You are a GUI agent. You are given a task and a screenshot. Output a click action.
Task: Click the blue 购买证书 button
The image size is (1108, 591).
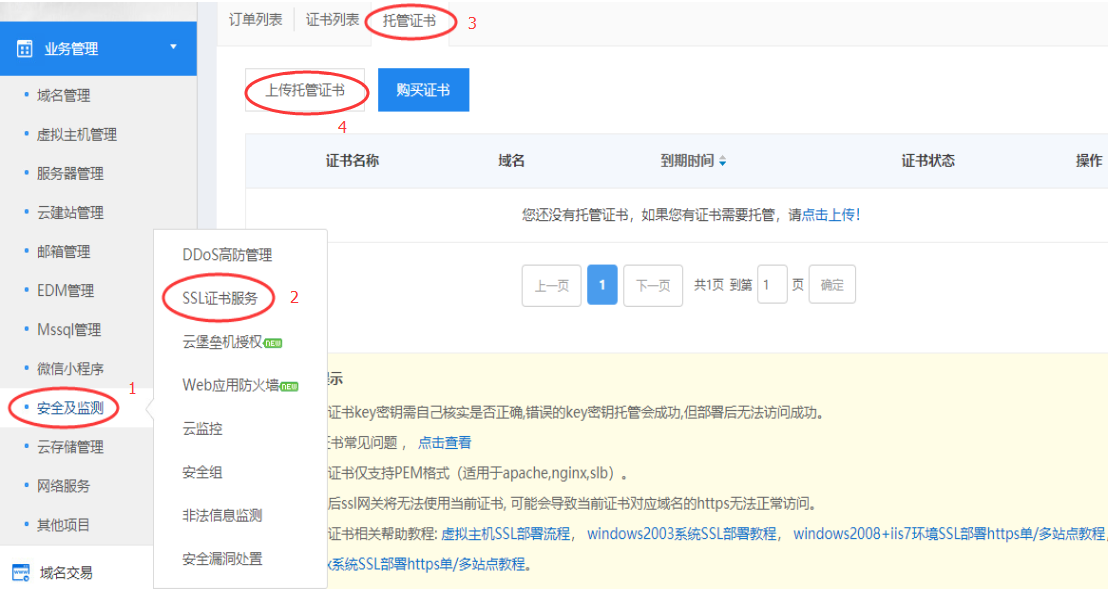pyautogui.click(x=423, y=89)
